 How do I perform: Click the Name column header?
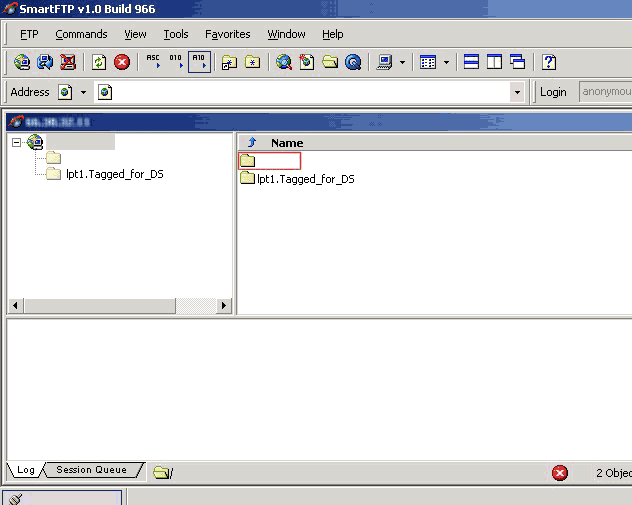[x=287, y=143]
